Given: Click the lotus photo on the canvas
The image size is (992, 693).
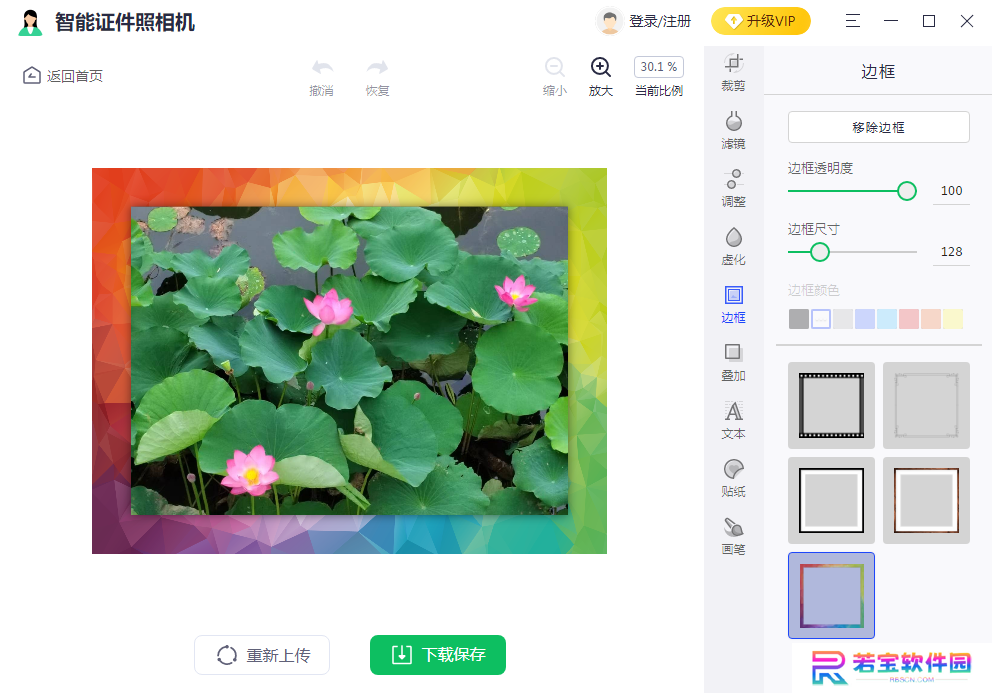Looking at the screenshot, I should click(x=349, y=361).
